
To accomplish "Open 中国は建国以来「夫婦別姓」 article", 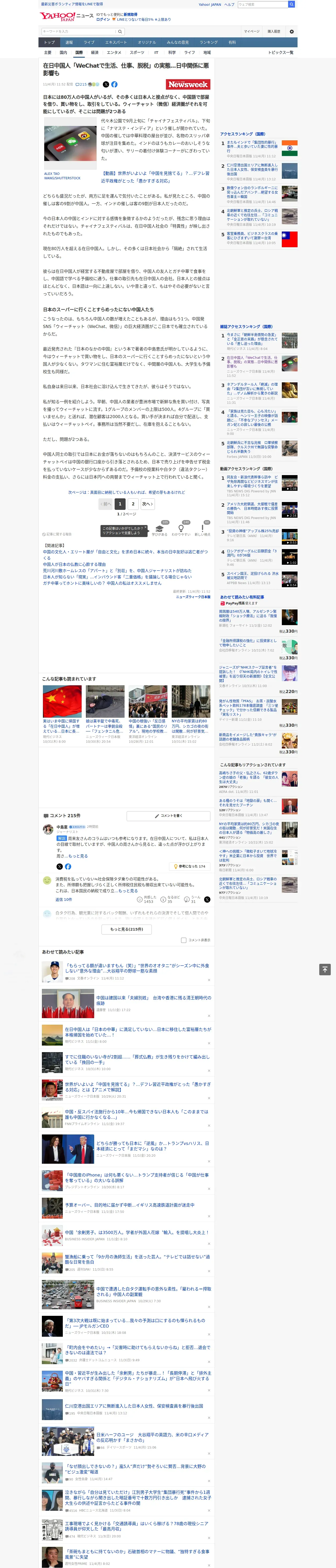I will [154, 1001].
